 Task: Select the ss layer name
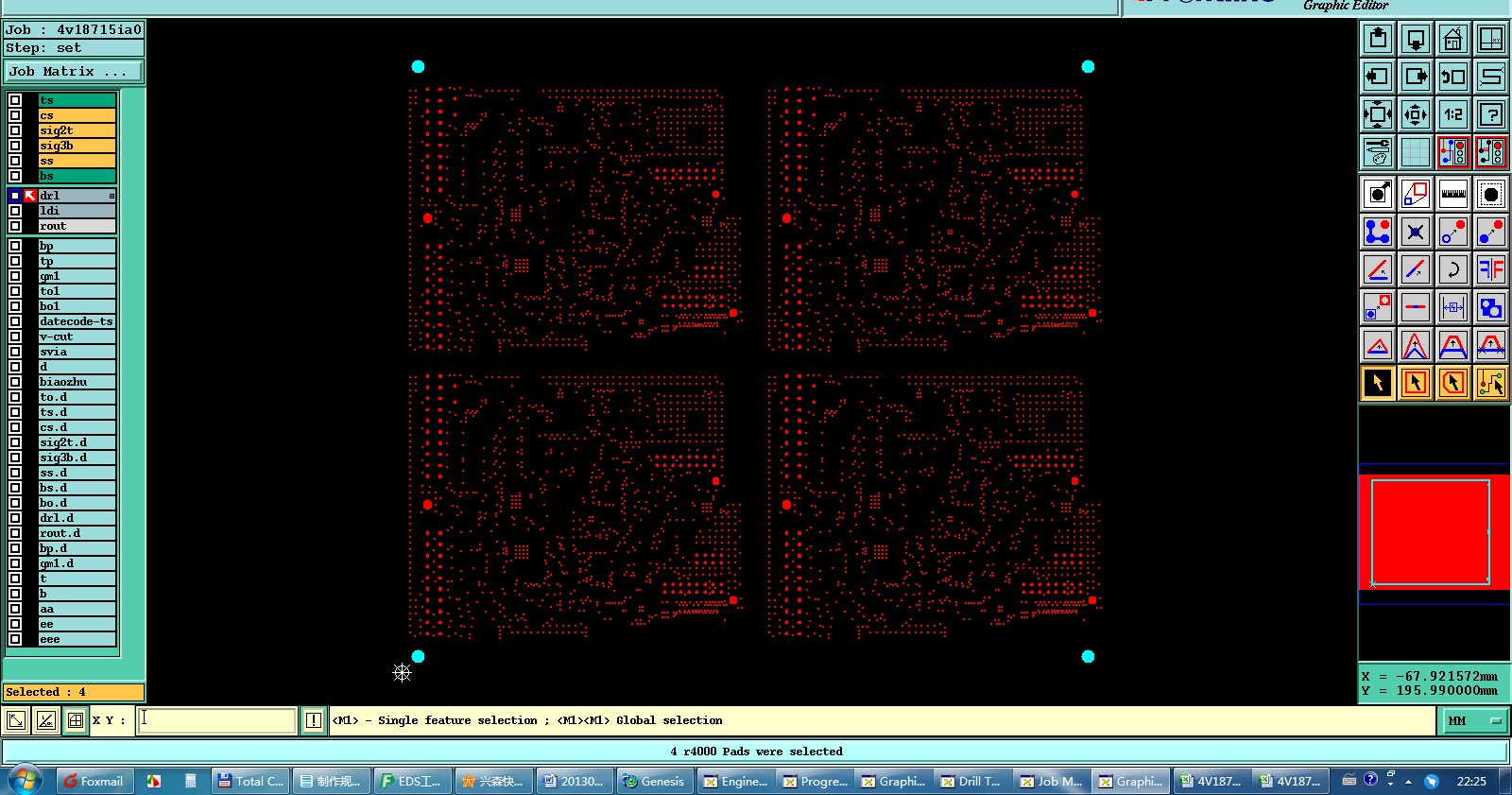tap(77, 161)
